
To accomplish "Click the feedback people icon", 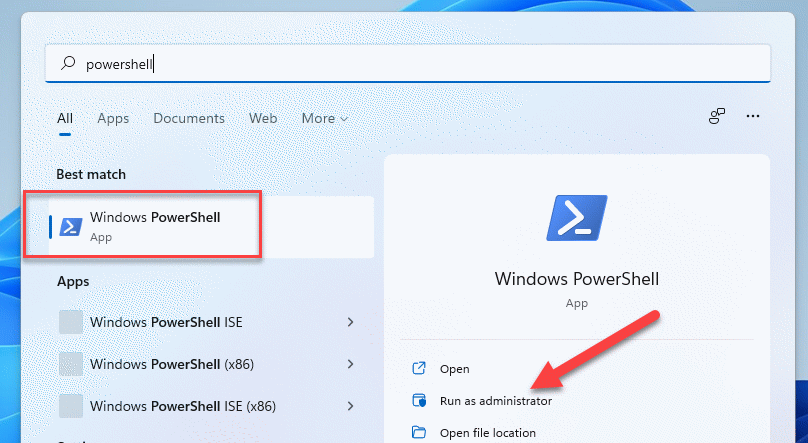I will coord(717,116).
